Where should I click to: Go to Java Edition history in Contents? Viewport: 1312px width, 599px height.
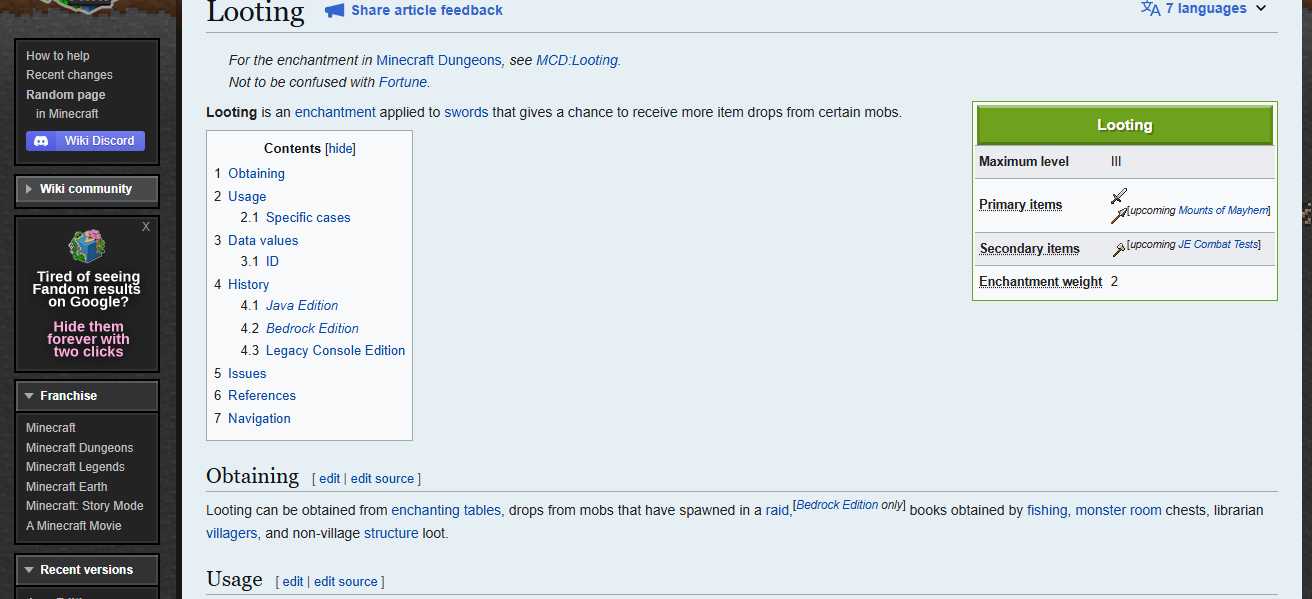tap(302, 306)
